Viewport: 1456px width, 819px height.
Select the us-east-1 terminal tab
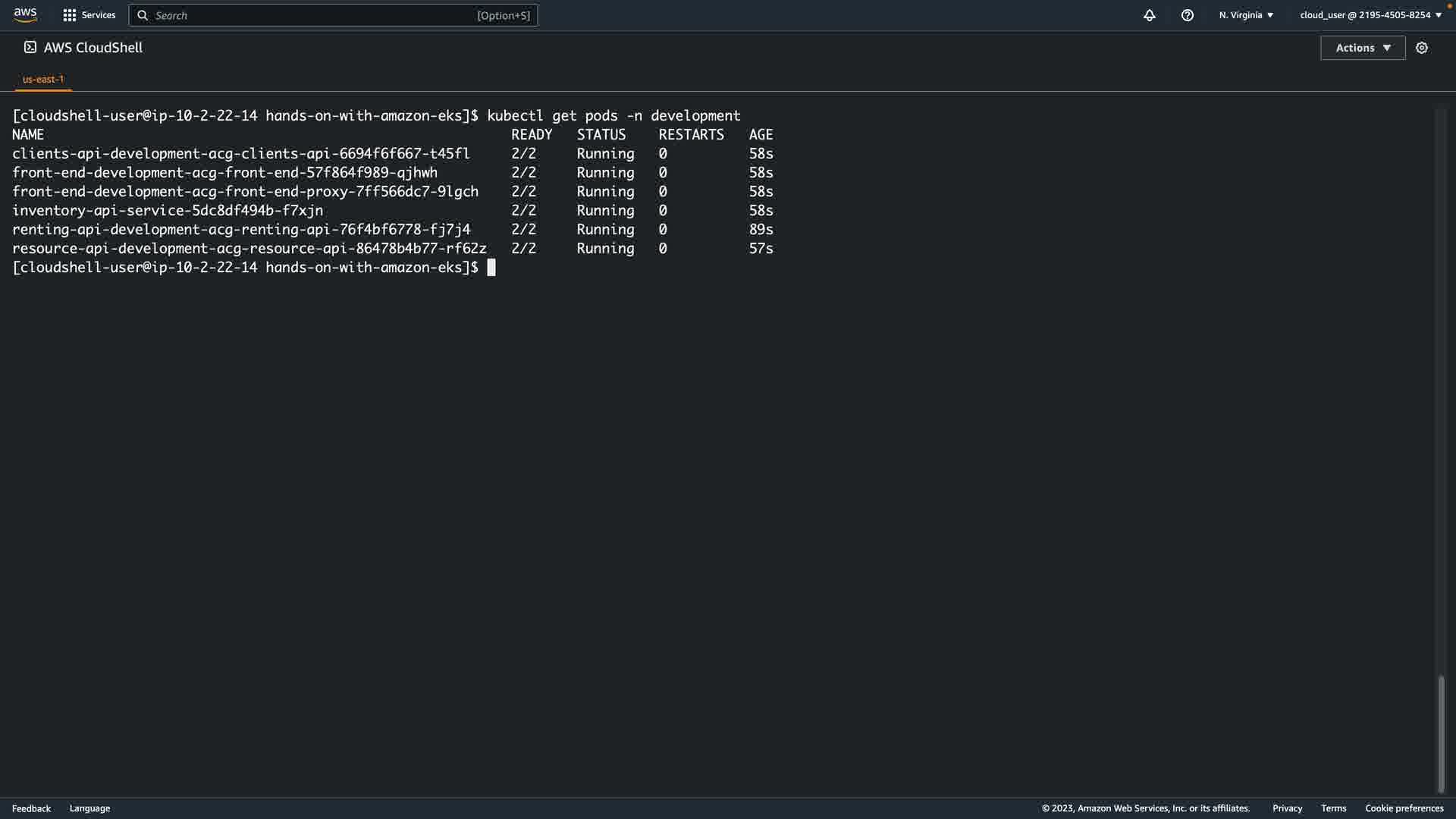[x=43, y=79]
